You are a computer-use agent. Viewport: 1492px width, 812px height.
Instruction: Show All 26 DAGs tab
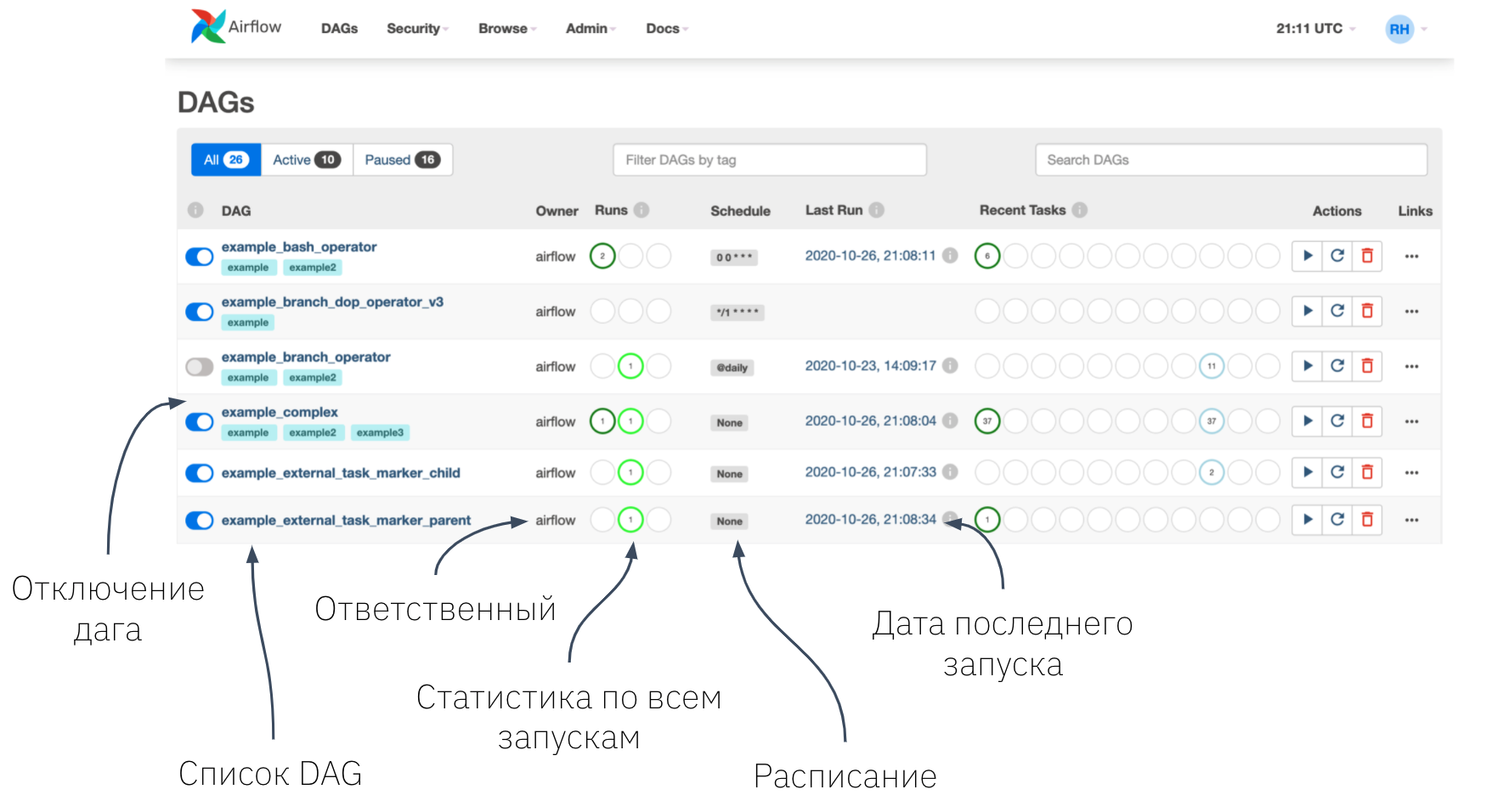point(226,160)
